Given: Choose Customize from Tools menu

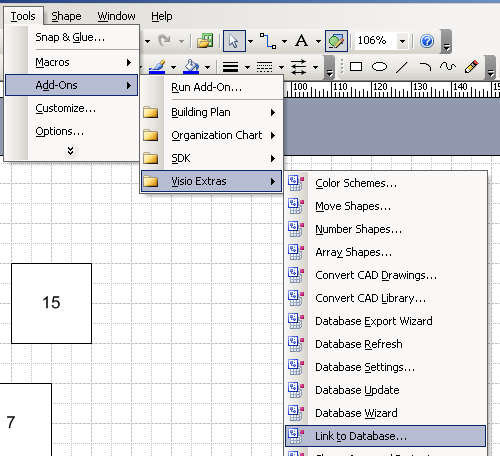Looking at the screenshot, I should point(72,108).
